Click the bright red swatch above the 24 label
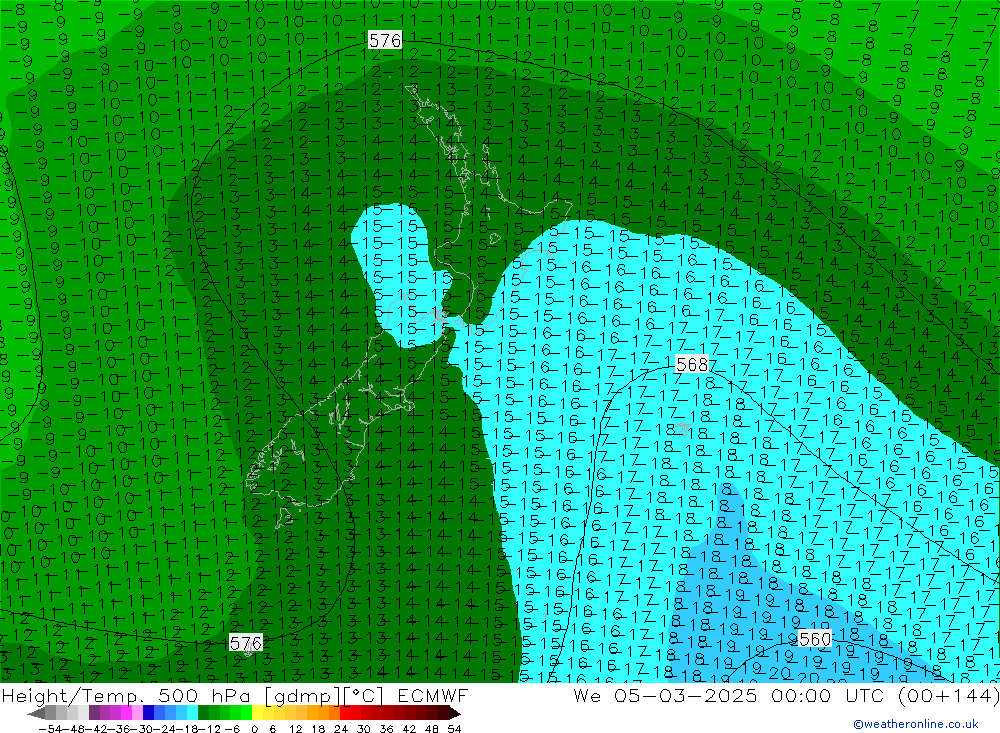 346,713
